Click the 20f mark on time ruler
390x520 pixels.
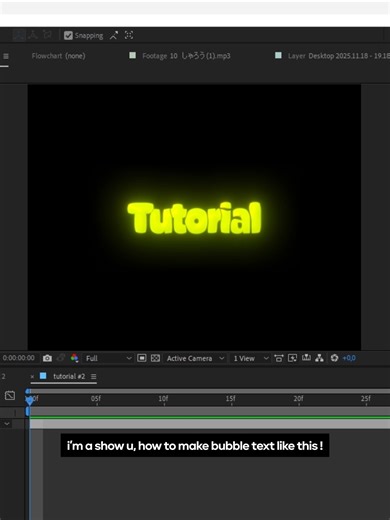(x=298, y=398)
